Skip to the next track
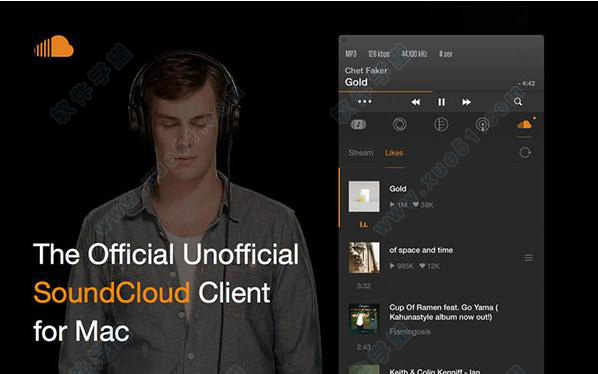Screen dimensions: 598x374 466,102
